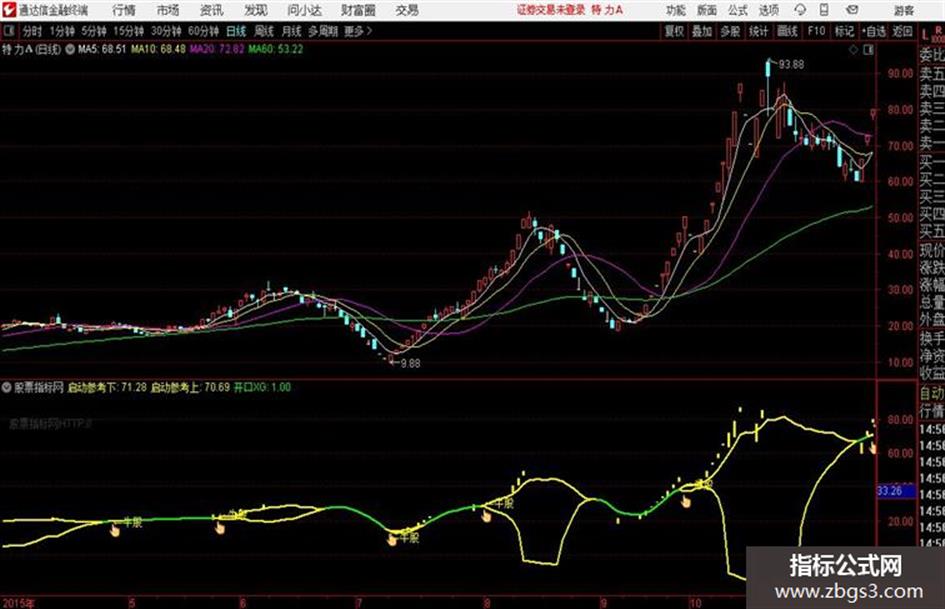
Task: Open the headset customer service icon
Action: click(x=800, y=10)
